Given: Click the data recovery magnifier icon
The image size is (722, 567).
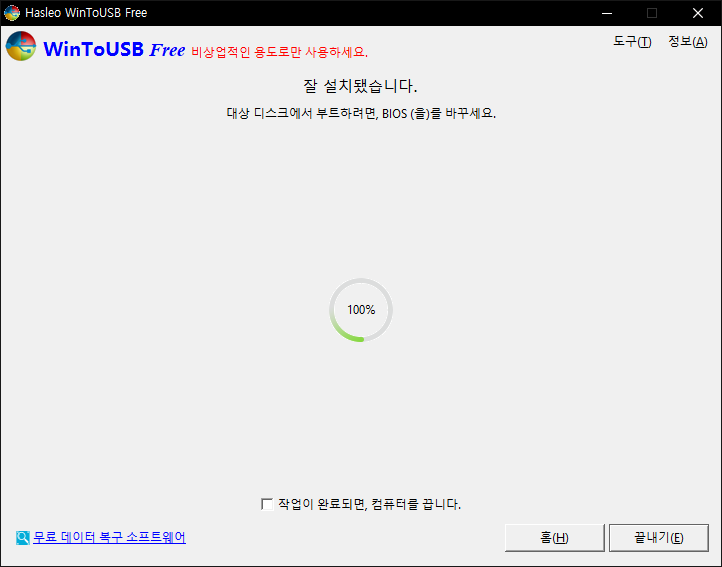Looking at the screenshot, I should click(23, 538).
